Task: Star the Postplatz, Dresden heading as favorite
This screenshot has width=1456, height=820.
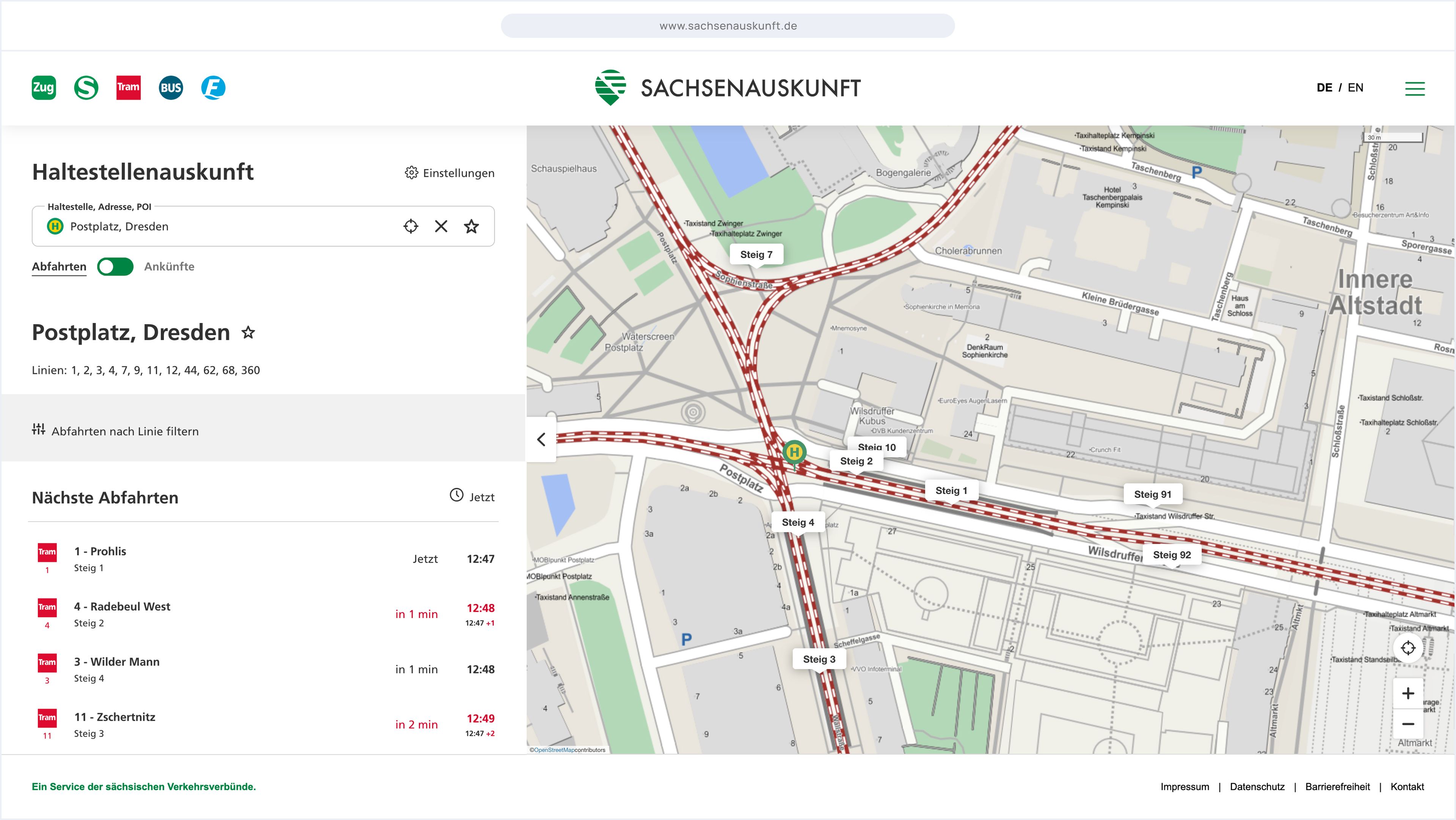Action: pos(248,332)
